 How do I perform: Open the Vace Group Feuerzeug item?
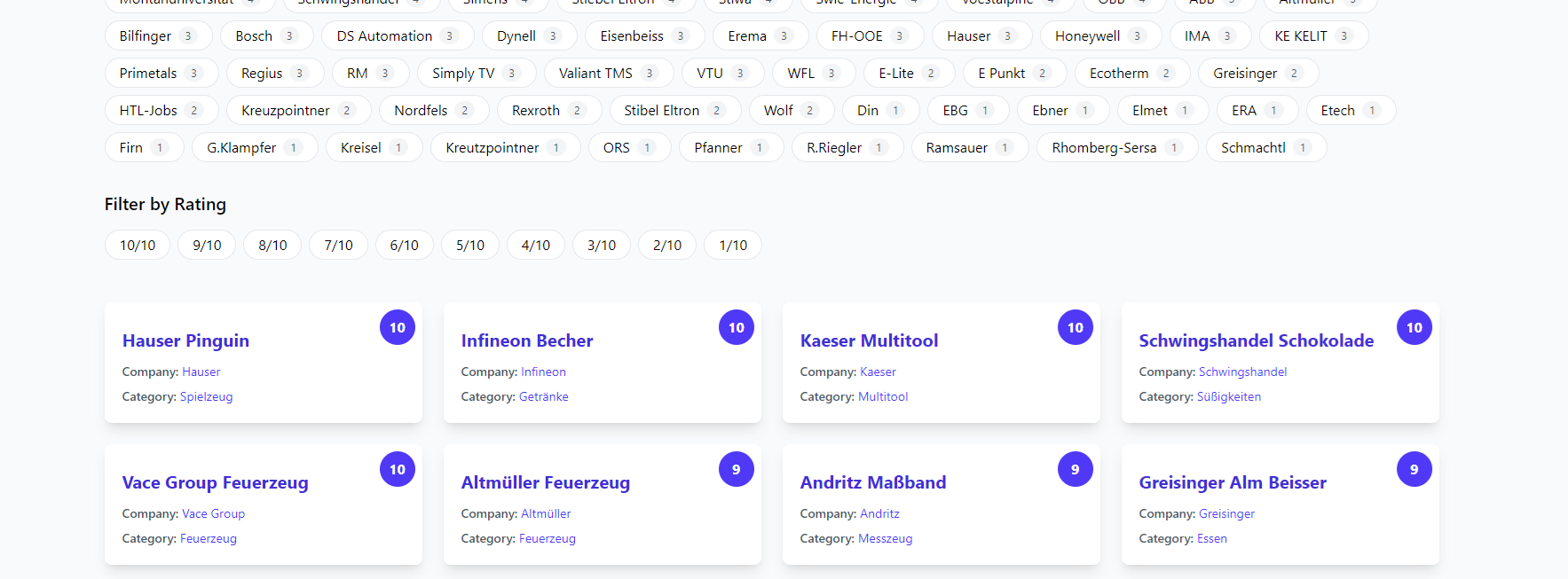(216, 483)
